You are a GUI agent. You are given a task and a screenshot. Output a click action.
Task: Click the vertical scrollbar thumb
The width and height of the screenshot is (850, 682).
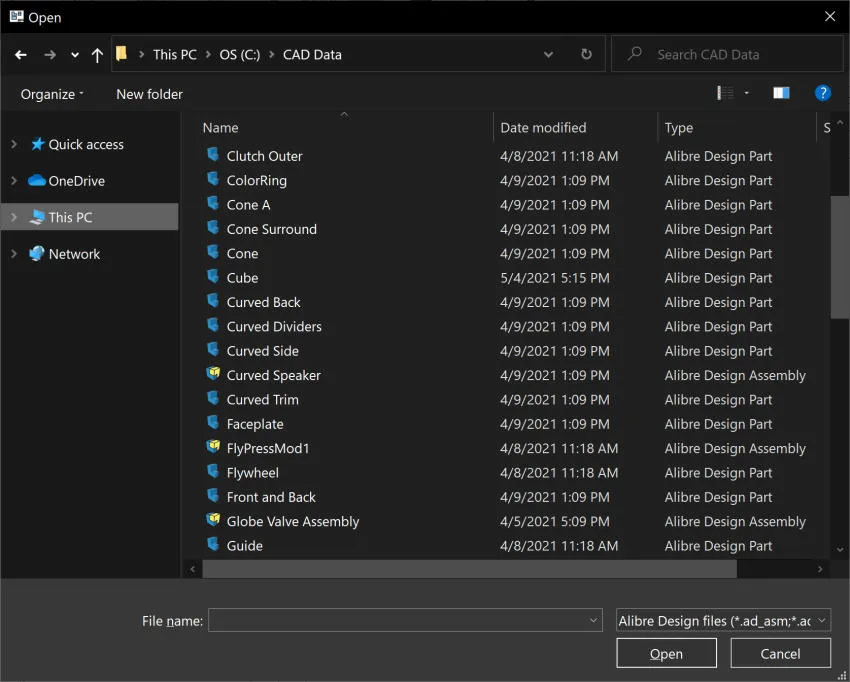(839, 257)
